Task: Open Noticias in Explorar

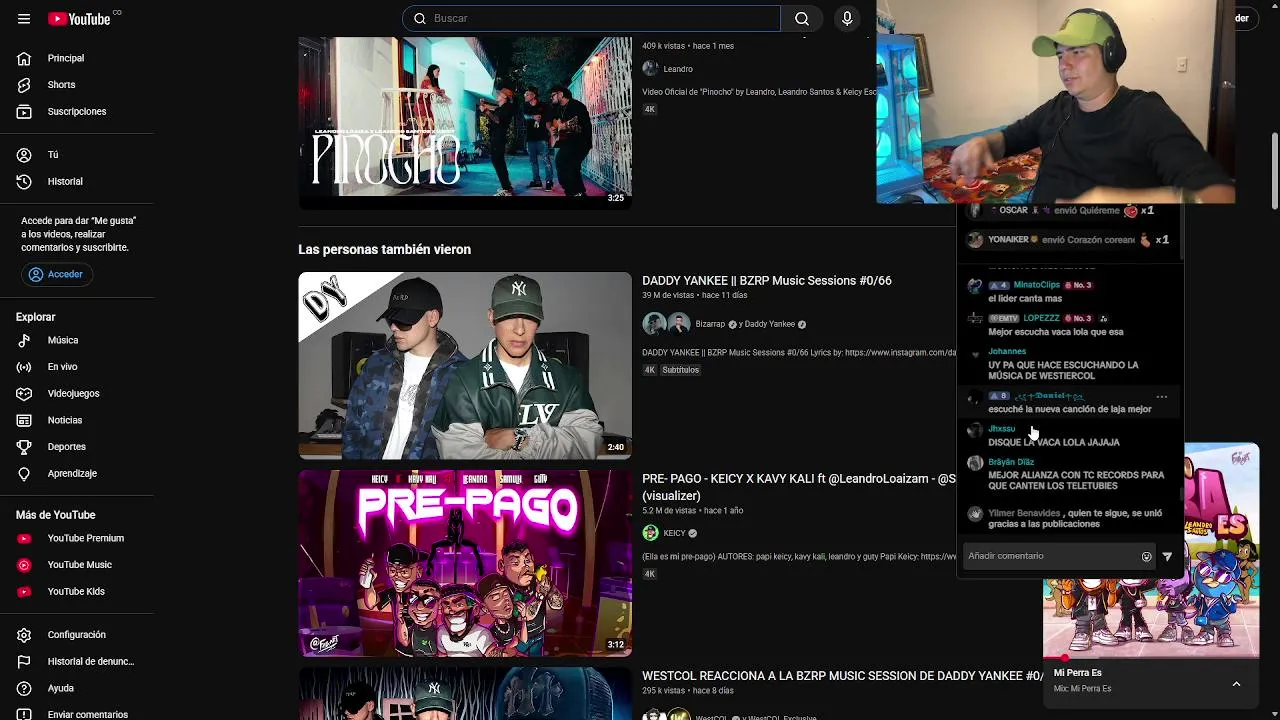Action: (x=77, y=420)
